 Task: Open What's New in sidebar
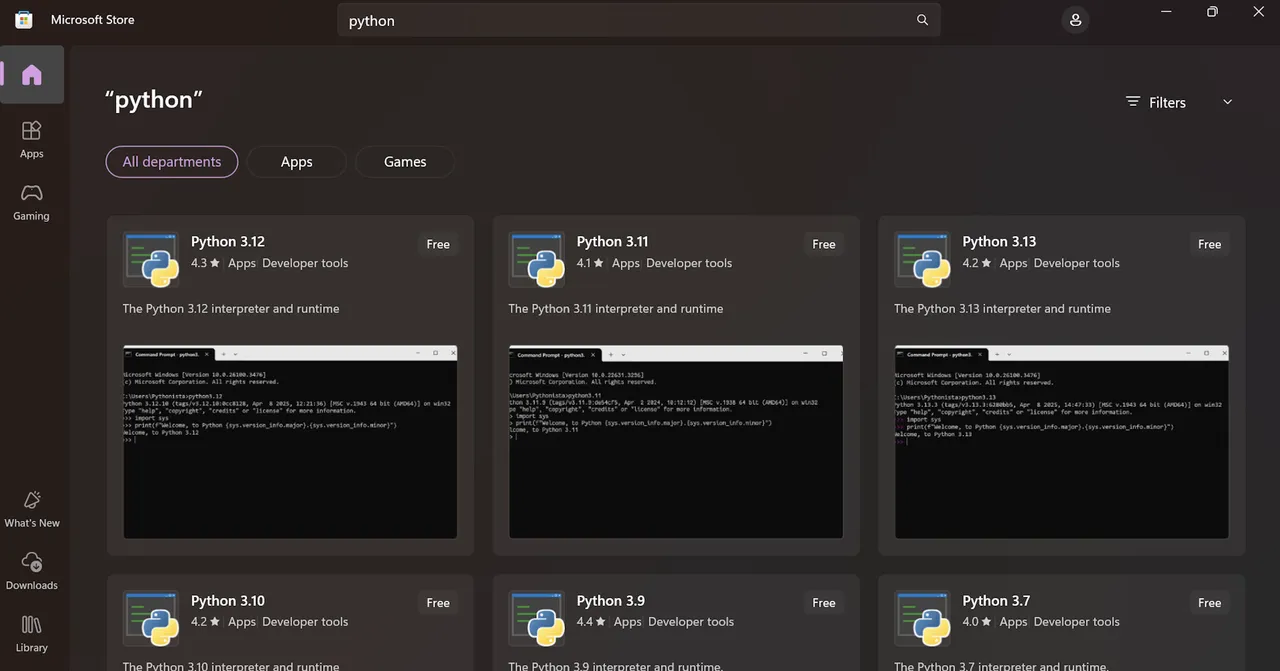pos(32,509)
